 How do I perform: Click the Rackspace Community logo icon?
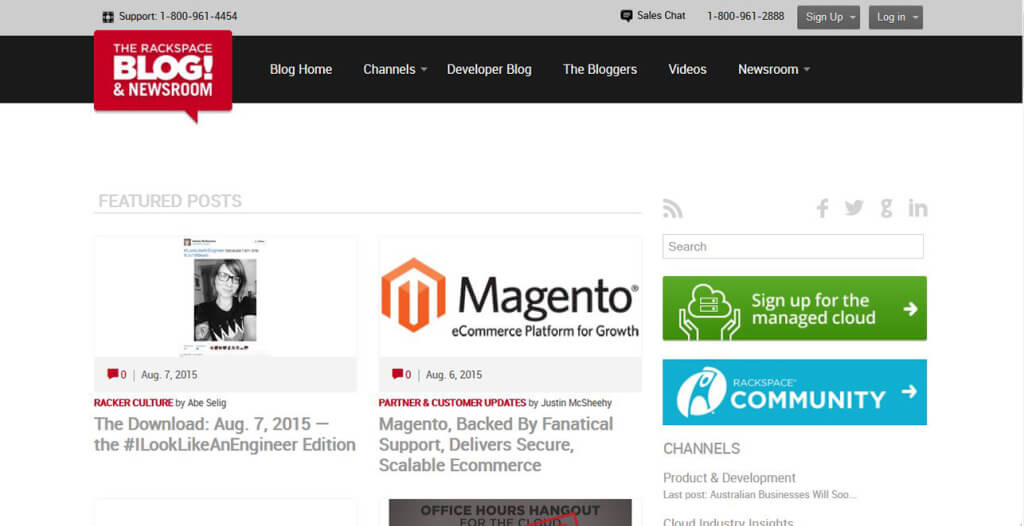[701, 391]
